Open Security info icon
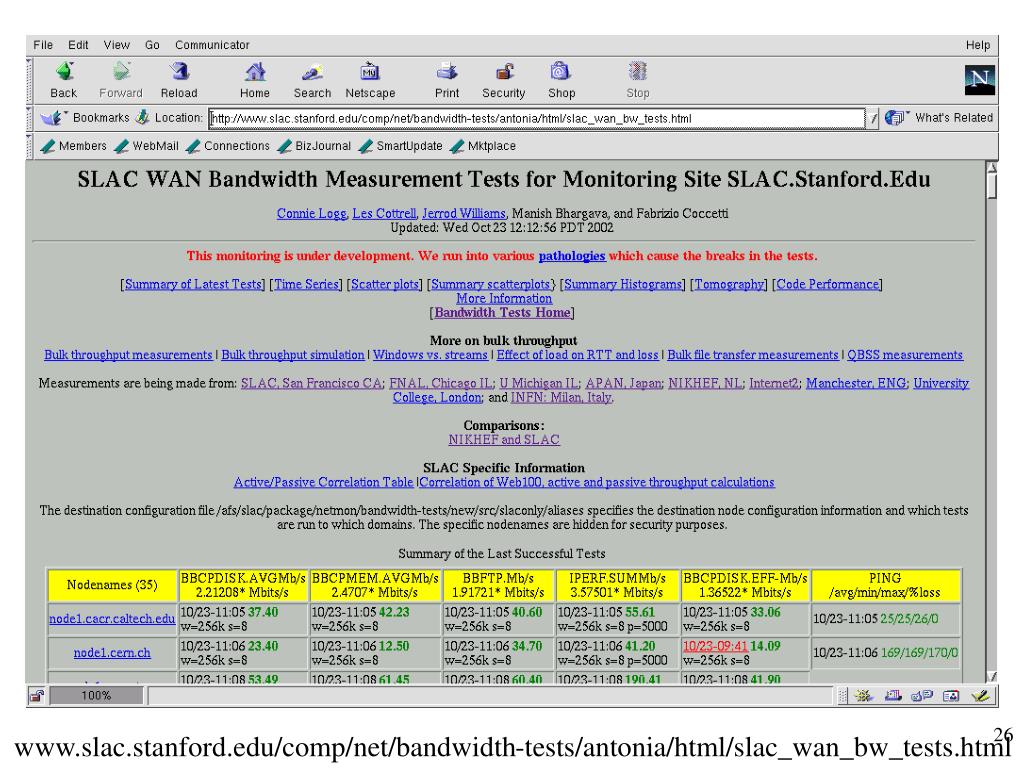Image resolution: width=1024 pixels, height=768 pixels. 504,72
